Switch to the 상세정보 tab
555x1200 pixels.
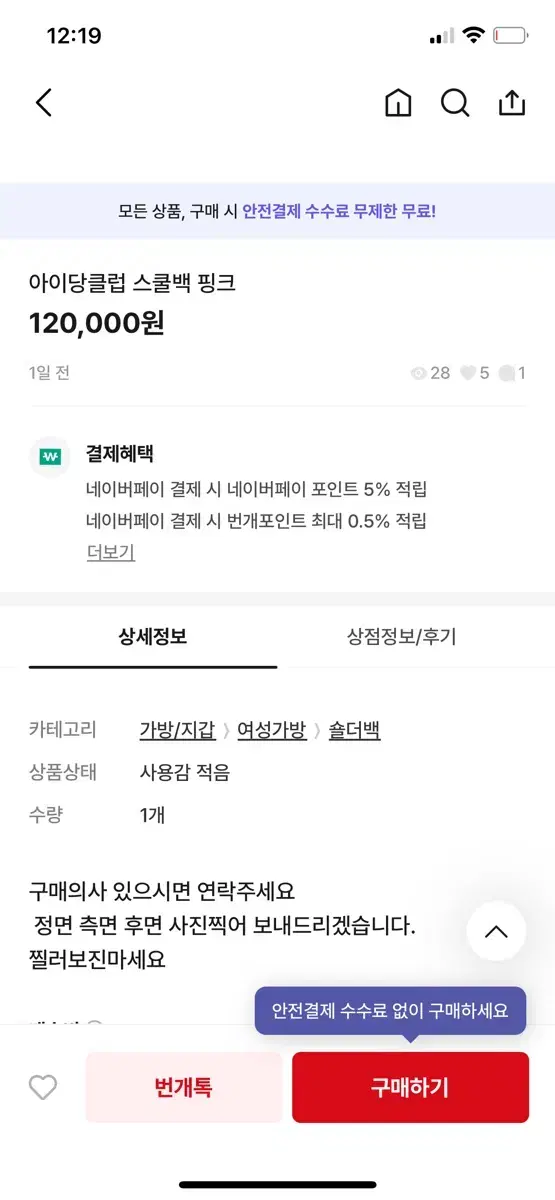click(x=153, y=637)
